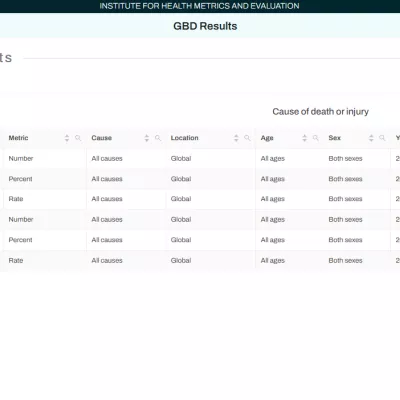
Task: Click 'Both sexes' in the first Number row
Action: pos(345,159)
